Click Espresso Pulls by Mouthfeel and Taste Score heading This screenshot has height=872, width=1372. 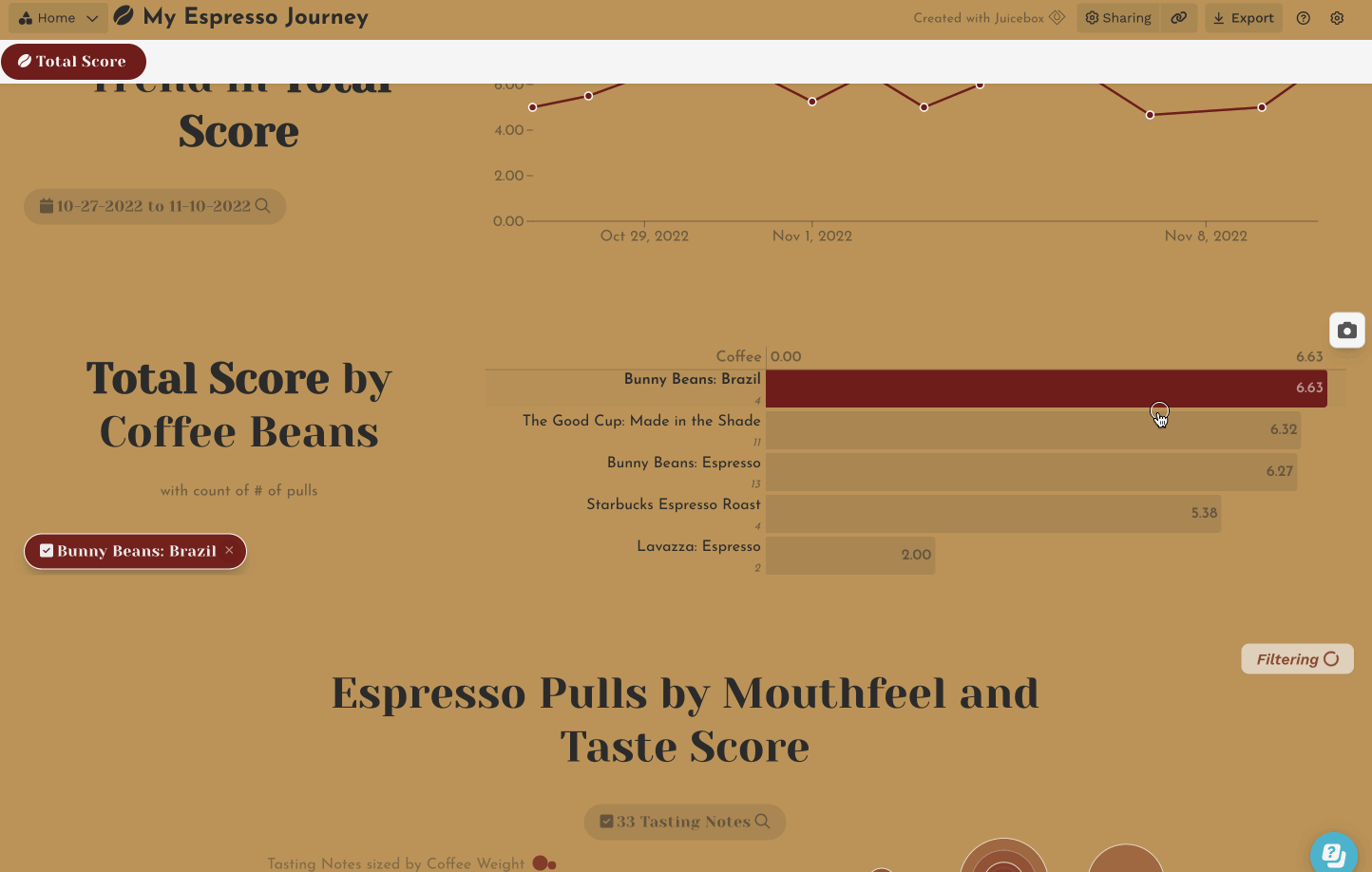point(685,720)
